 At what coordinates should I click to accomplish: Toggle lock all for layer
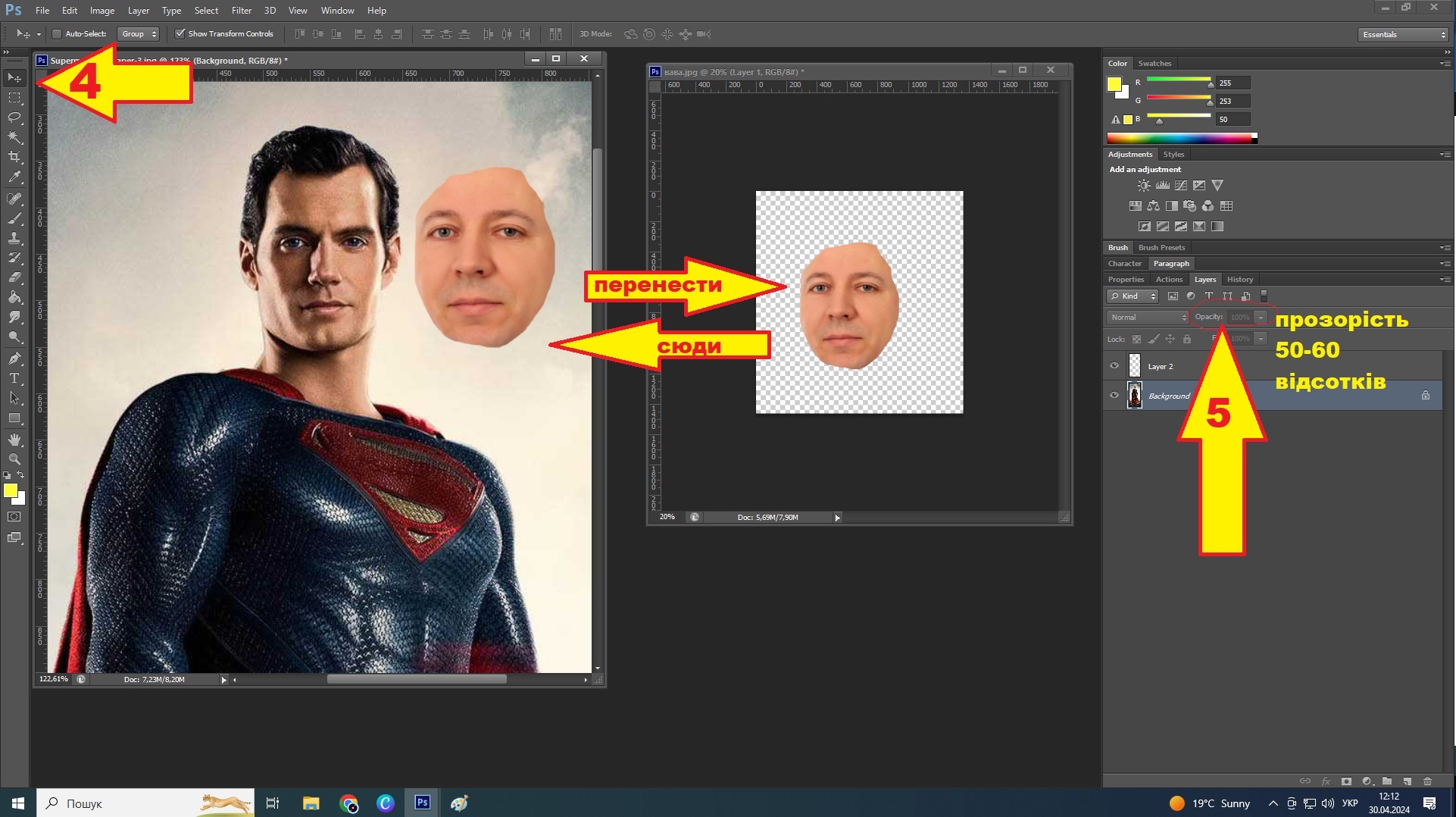coord(1186,340)
